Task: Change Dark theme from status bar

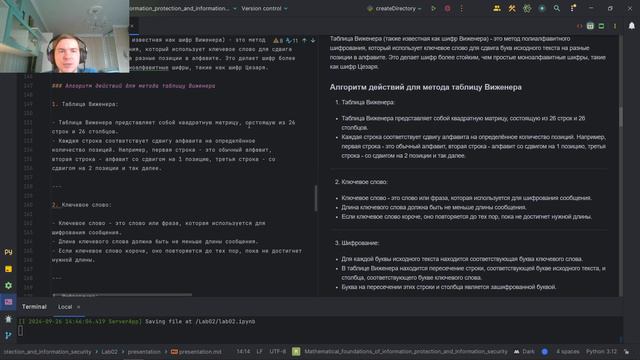Action: pos(524,351)
